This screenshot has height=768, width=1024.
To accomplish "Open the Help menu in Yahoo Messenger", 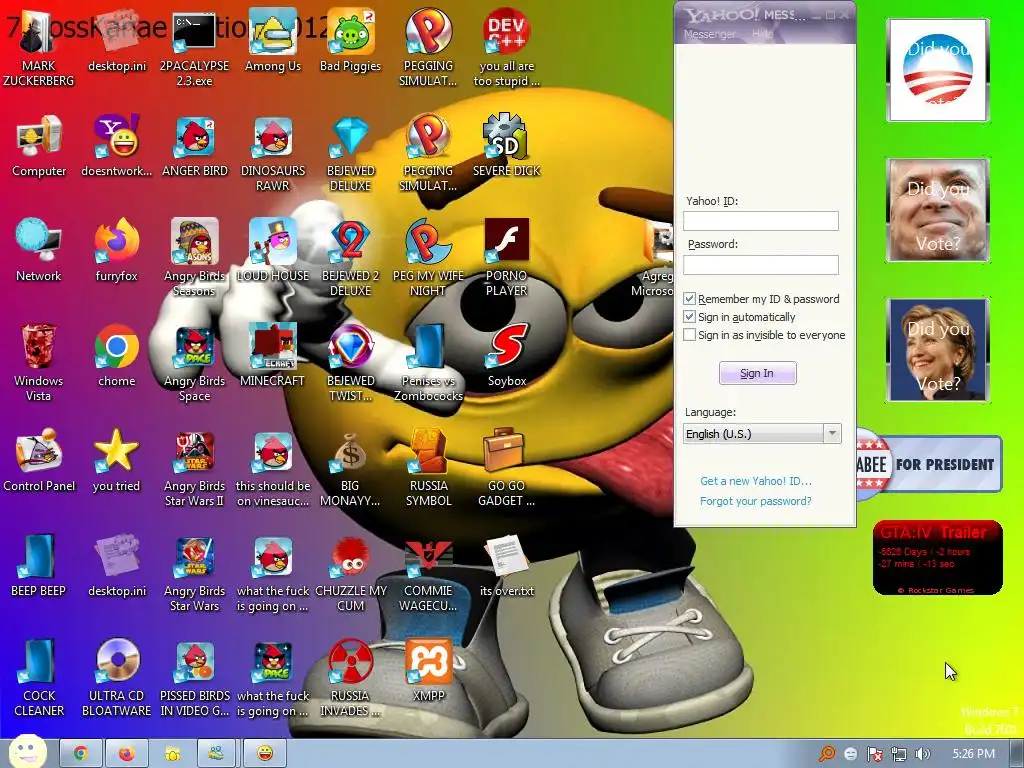I will click(x=762, y=34).
